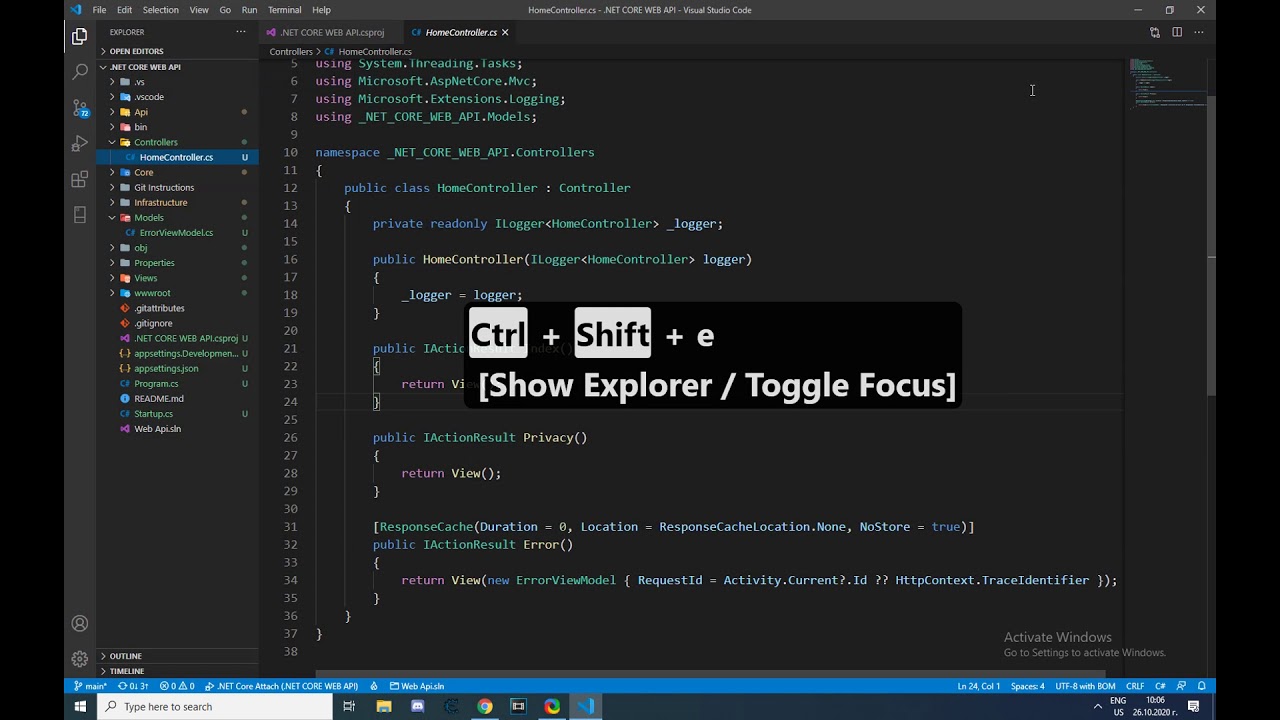Open Source Control view with 72 badge

point(80,108)
